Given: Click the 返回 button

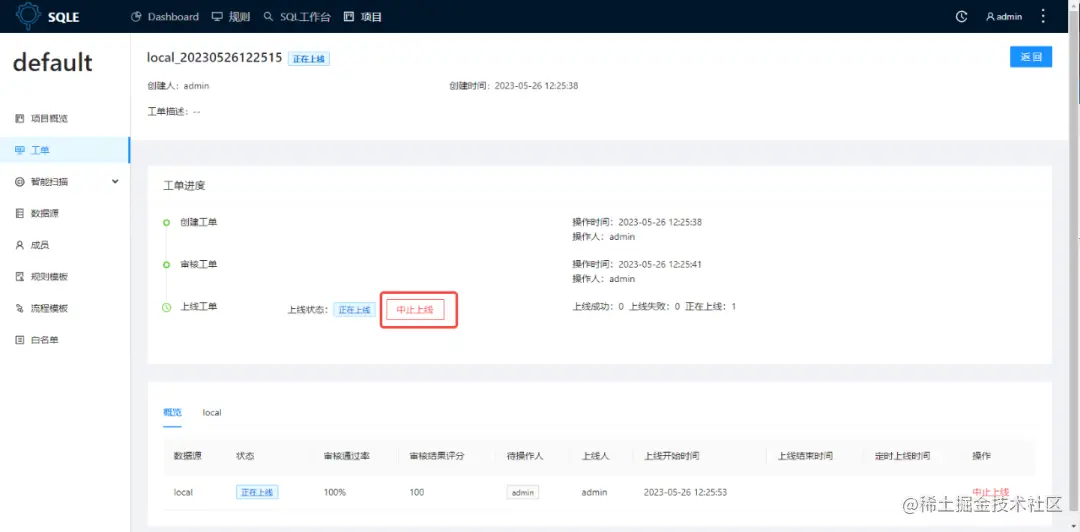Looking at the screenshot, I should point(1030,57).
